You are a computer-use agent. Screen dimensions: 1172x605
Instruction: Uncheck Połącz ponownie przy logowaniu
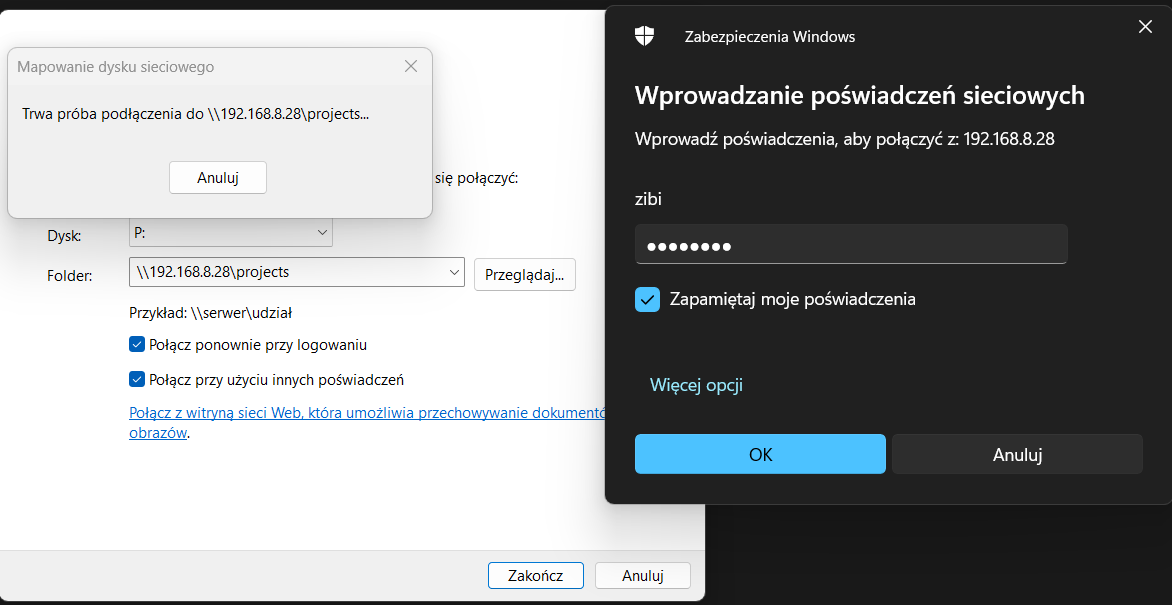point(138,345)
